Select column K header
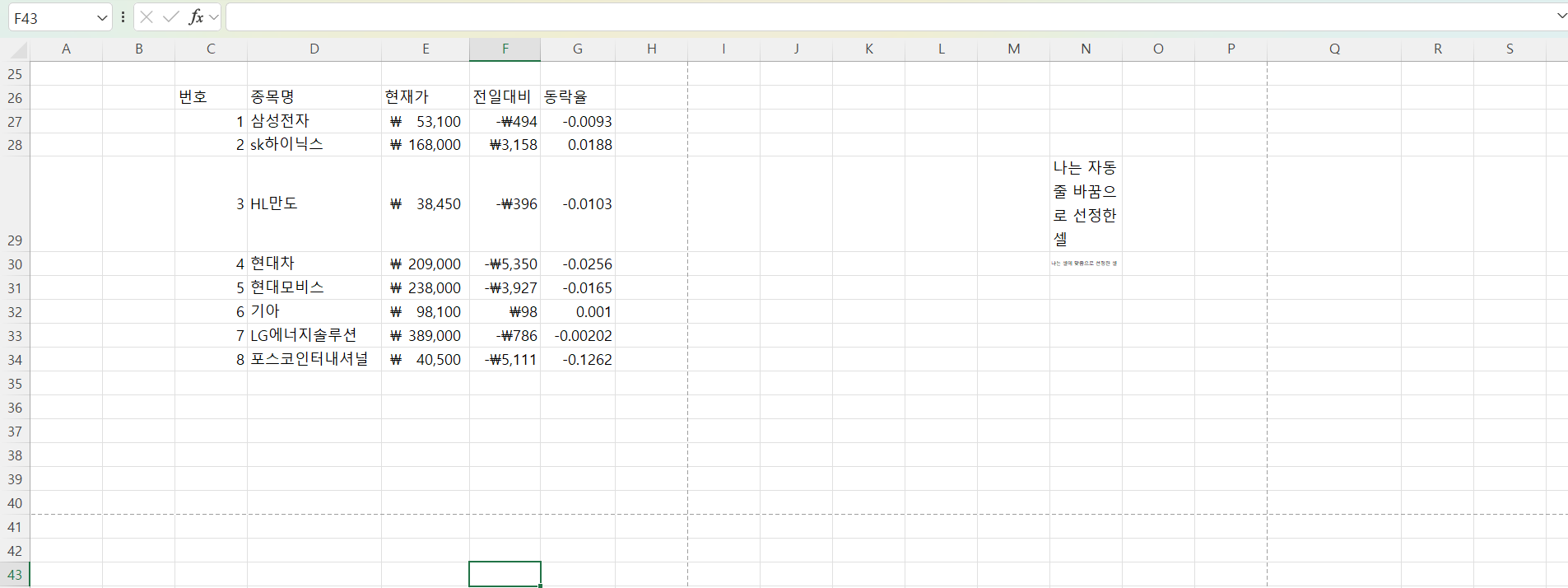Image resolution: width=1568 pixels, height=588 pixels. tap(868, 49)
